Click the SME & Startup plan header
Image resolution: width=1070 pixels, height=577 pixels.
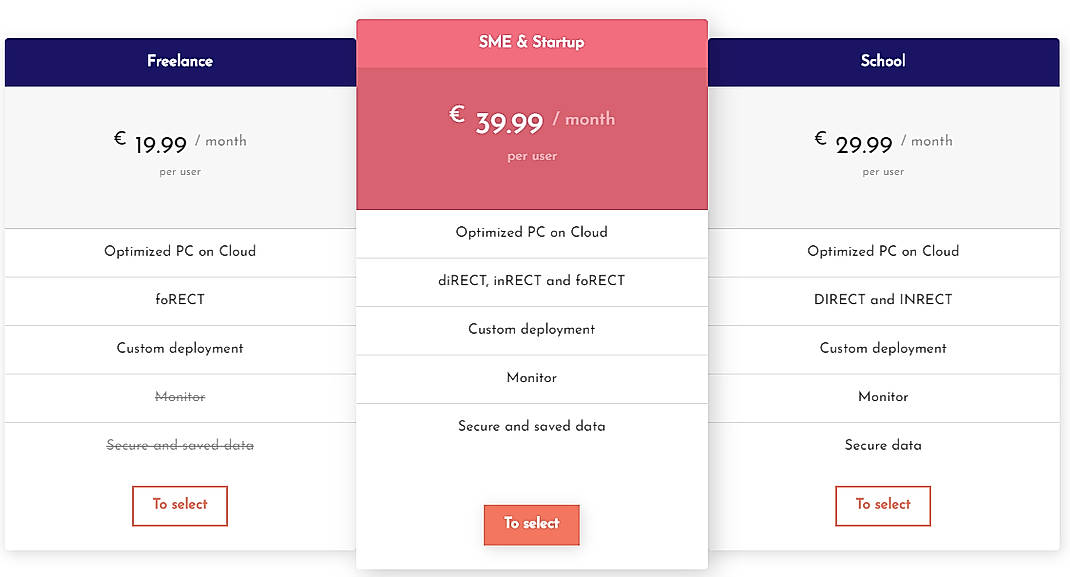pyautogui.click(x=531, y=42)
